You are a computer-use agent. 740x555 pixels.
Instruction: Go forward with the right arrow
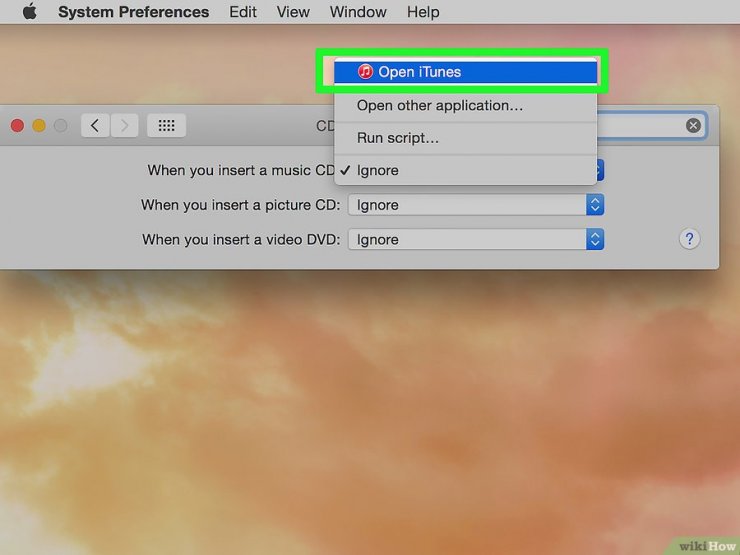tap(125, 126)
